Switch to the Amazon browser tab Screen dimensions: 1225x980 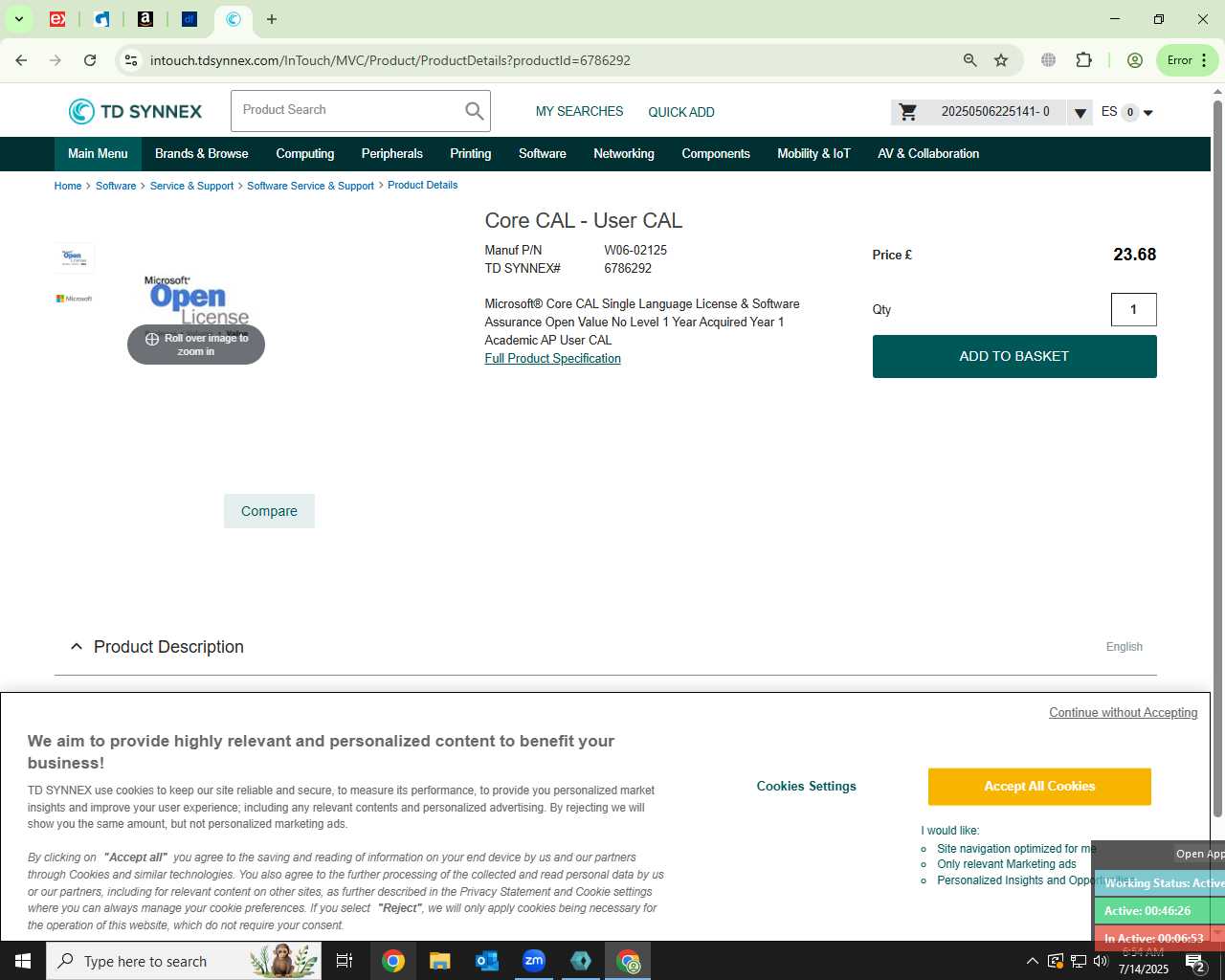click(145, 19)
